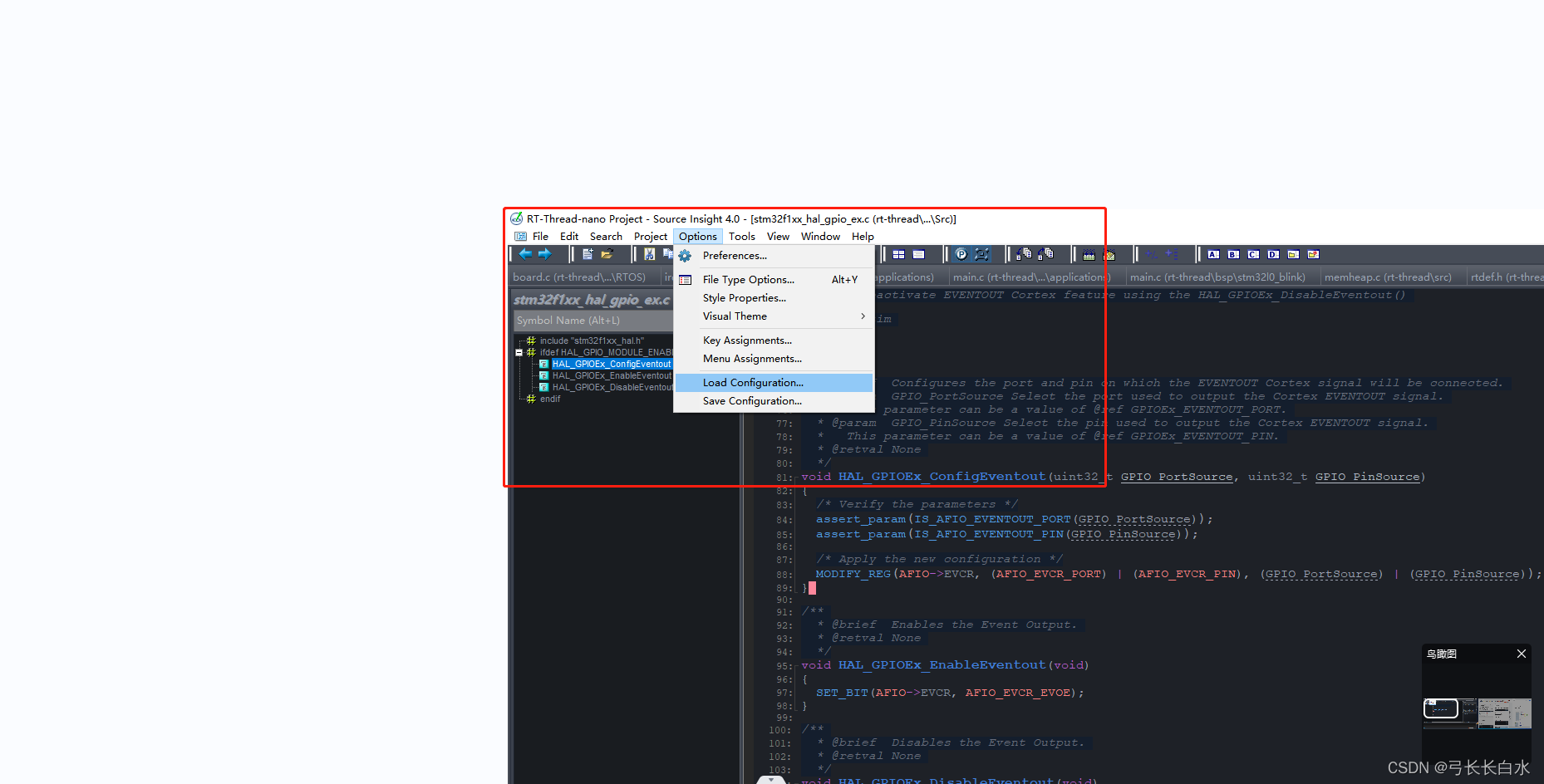Click HAL_GPIOEx_ConfigEventout in code line 81

click(942, 477)
